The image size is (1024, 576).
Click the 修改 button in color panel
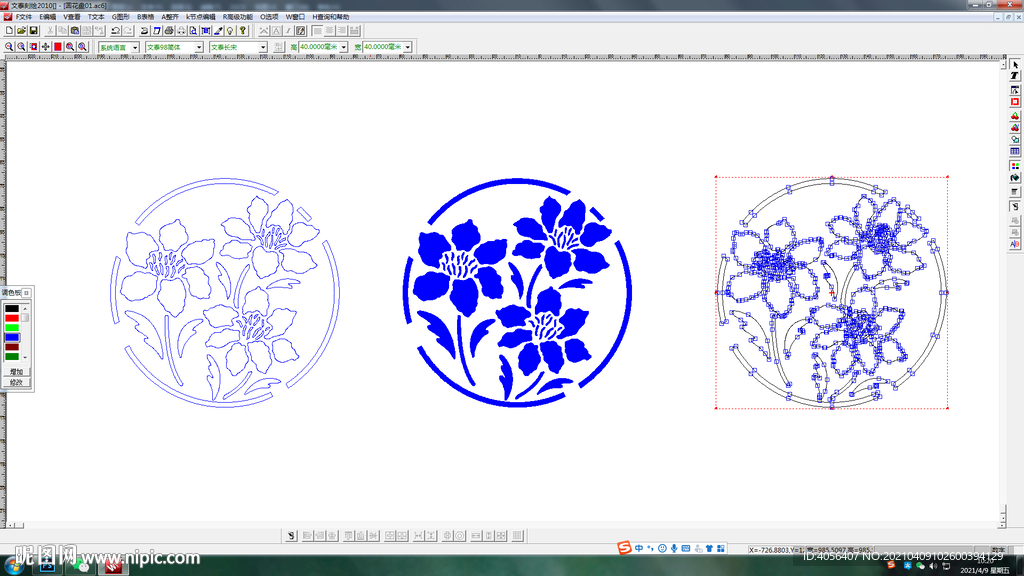click(16, 382)
